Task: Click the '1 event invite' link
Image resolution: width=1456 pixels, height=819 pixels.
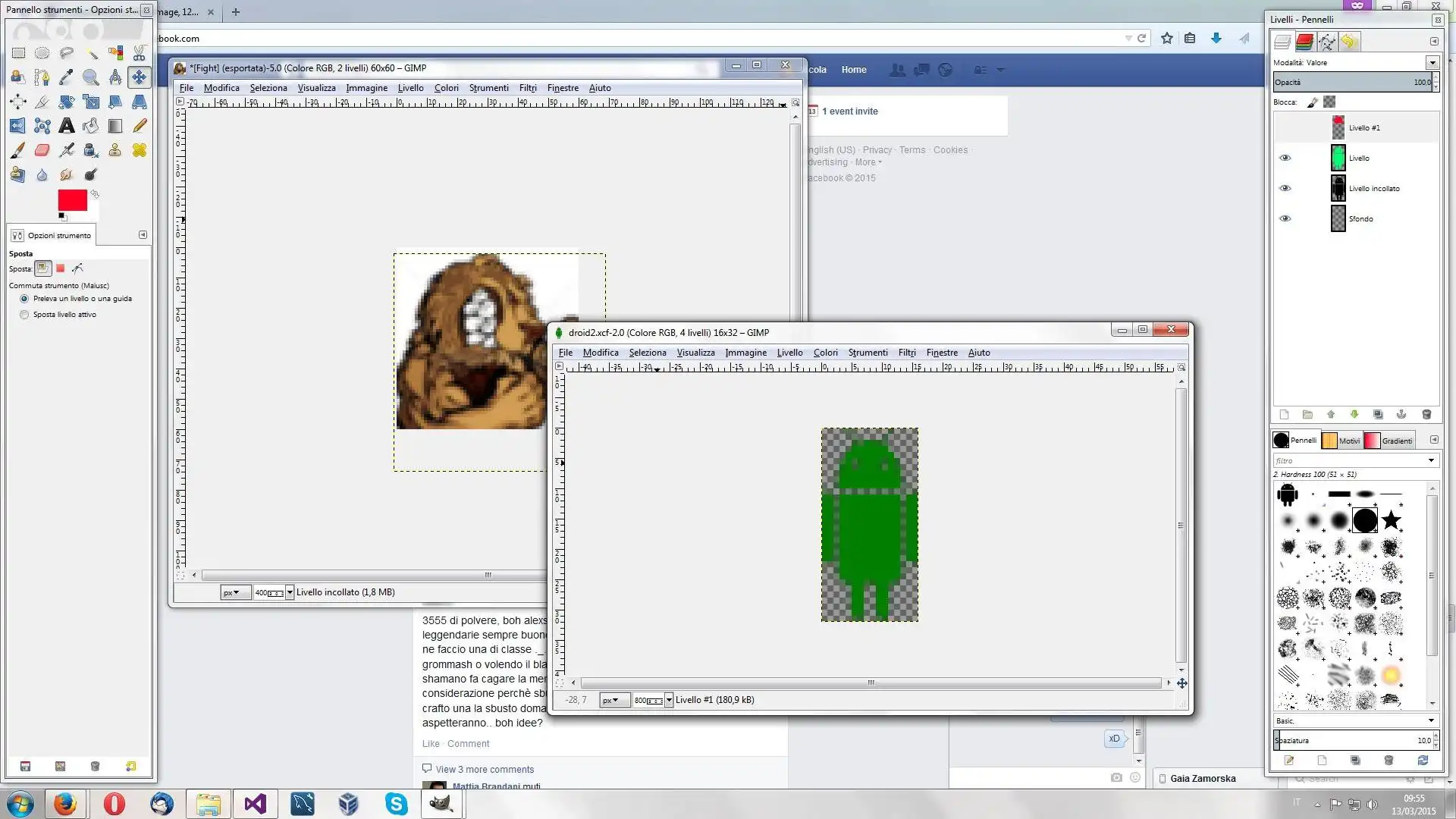Action: [850, 111]
